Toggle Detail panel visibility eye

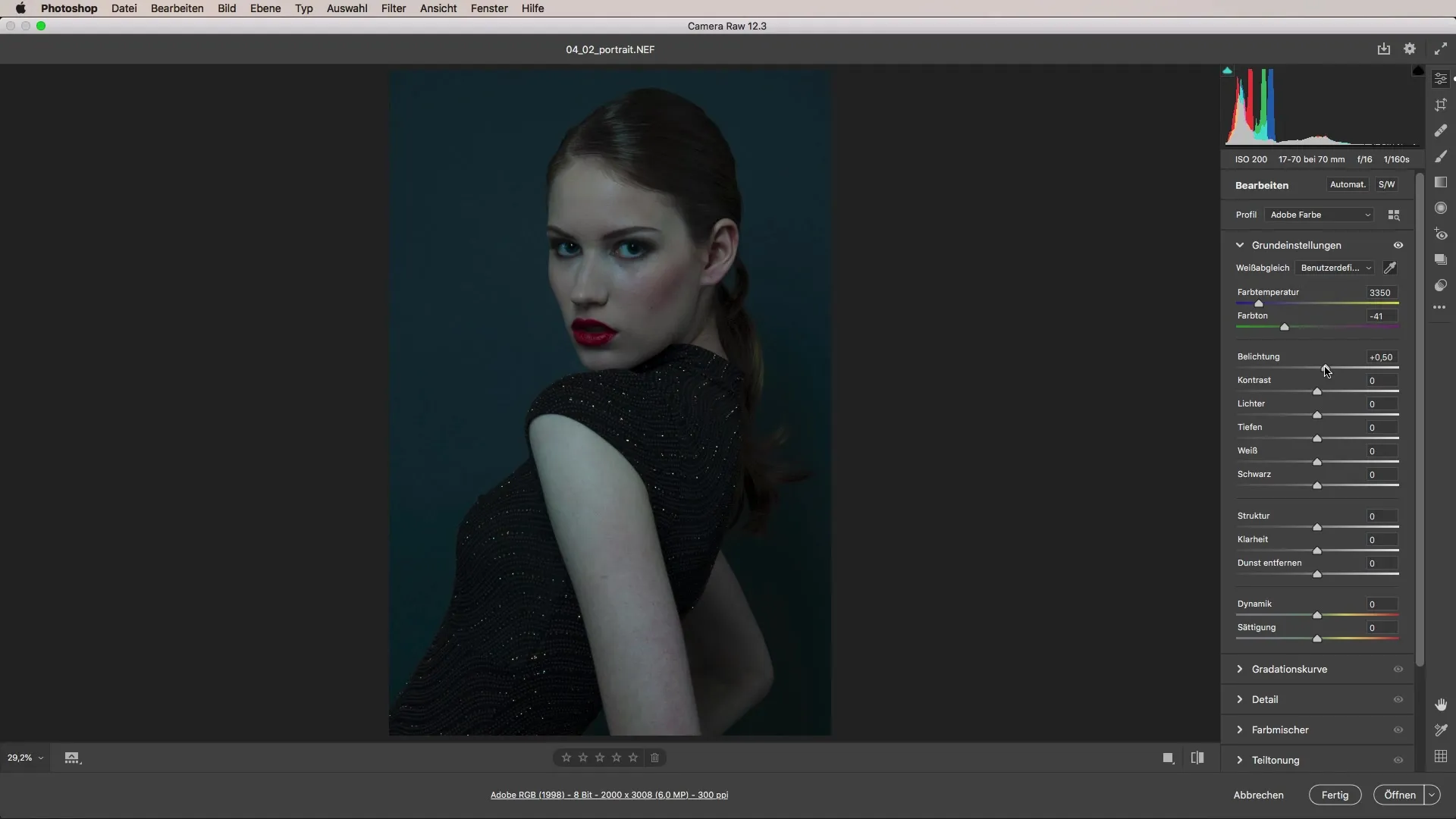point(1398,699)
